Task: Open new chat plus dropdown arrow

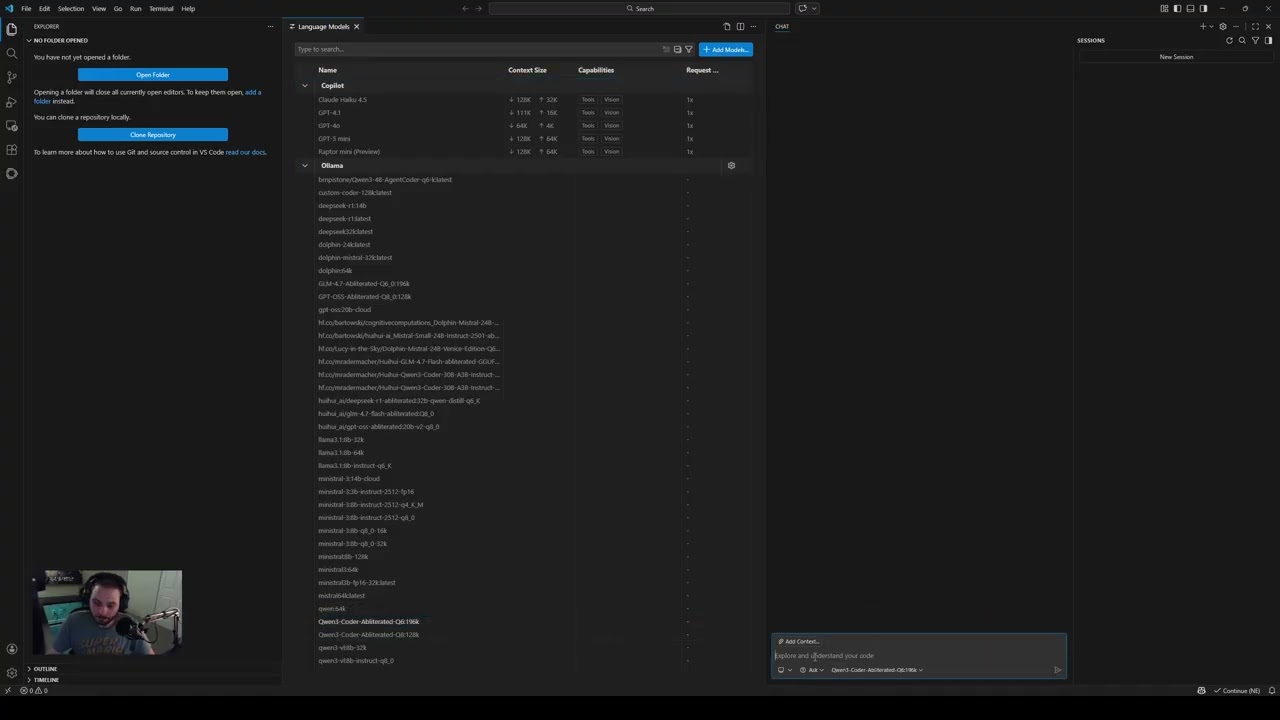Action: click(x=1211, y=26)
